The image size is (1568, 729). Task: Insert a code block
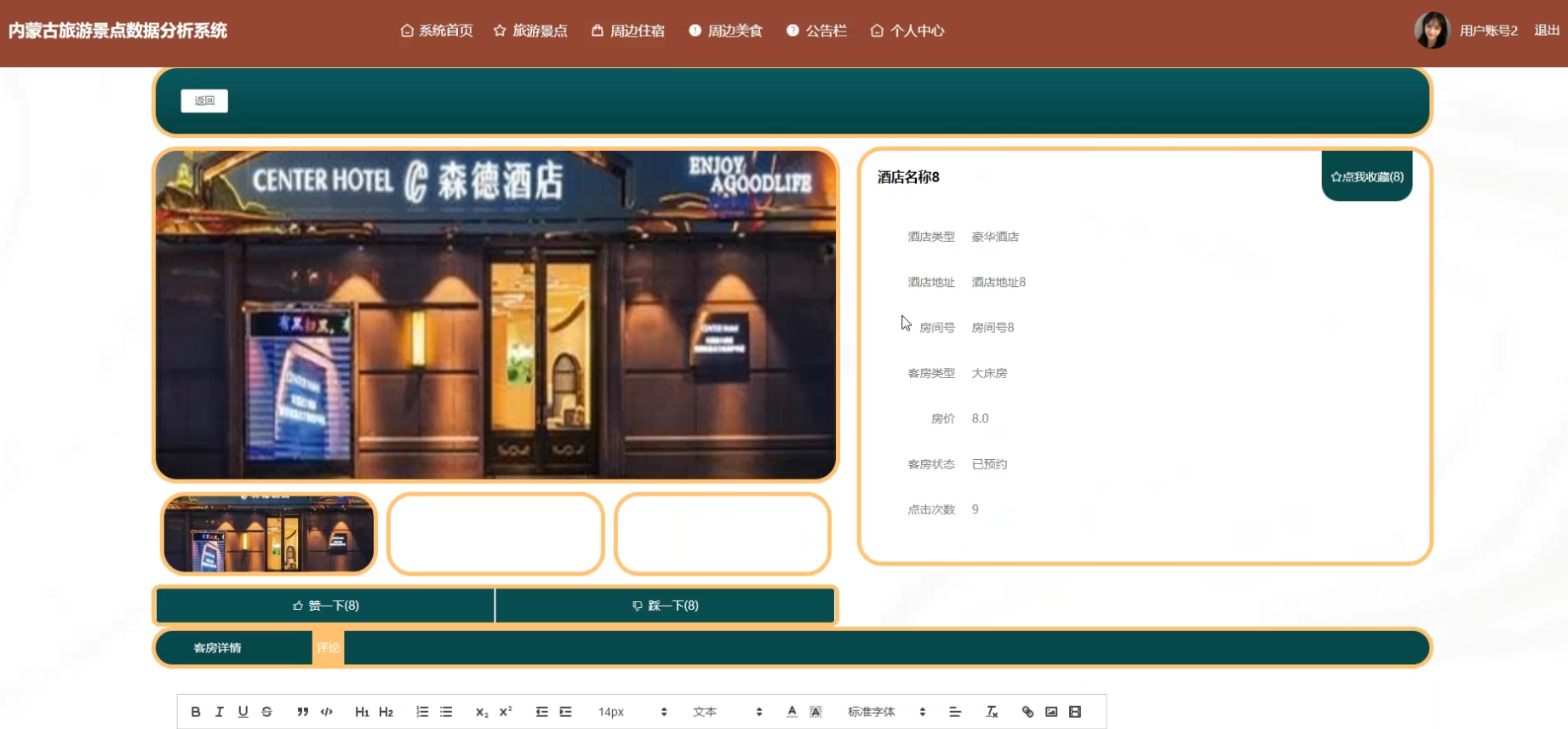(x=326, y=712)
